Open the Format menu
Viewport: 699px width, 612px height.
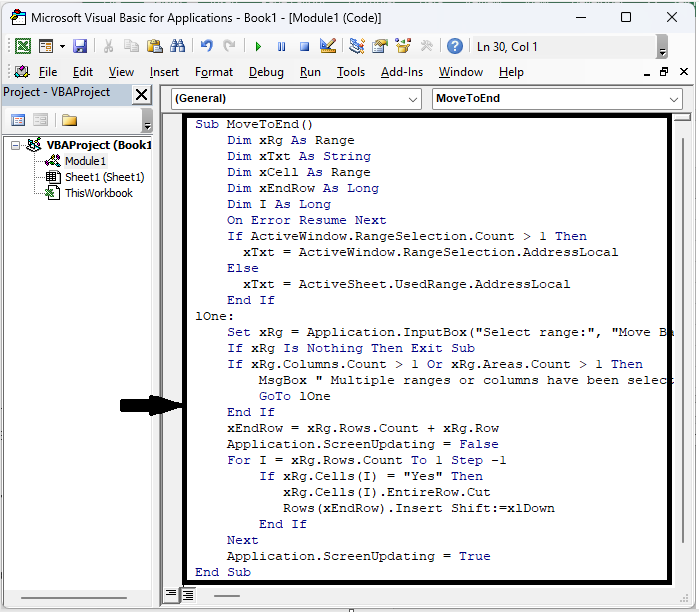coord(214,72)
